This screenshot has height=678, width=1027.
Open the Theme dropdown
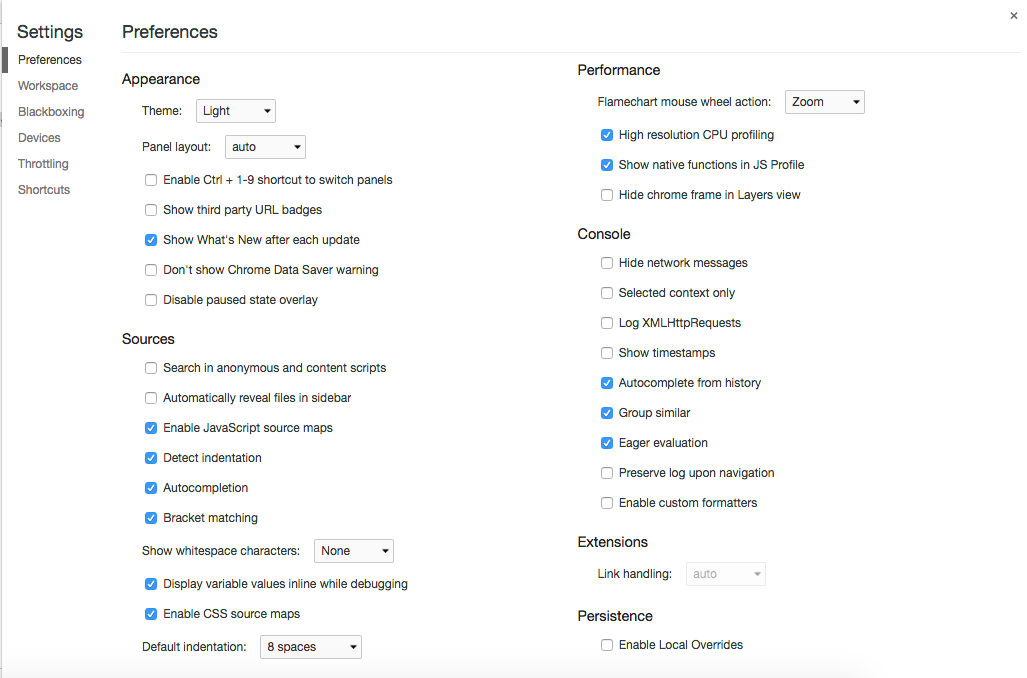[236, 111]
